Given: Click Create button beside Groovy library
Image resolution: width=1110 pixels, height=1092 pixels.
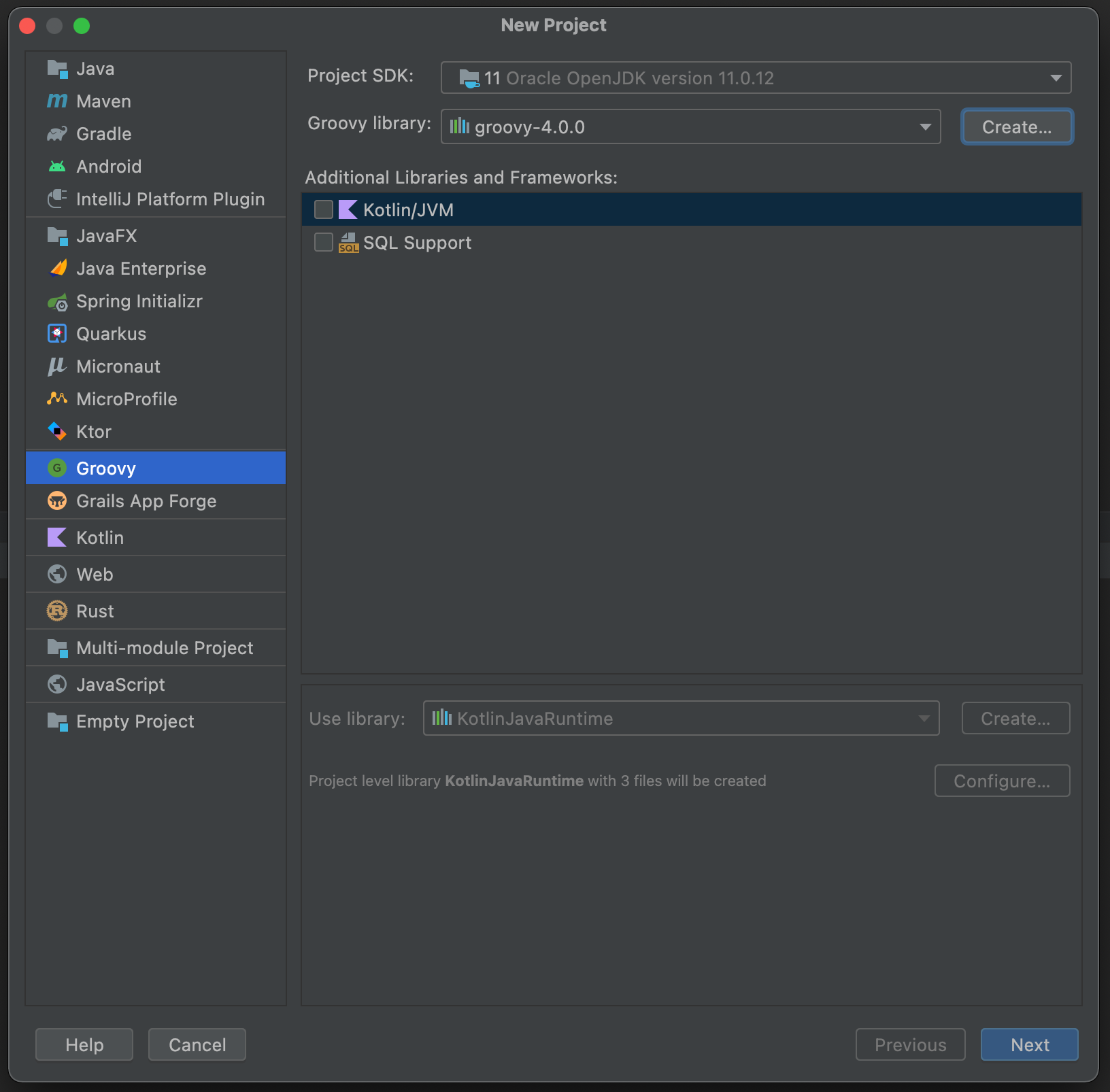Looking at the screenshot, I should (x=1017, y=126).
